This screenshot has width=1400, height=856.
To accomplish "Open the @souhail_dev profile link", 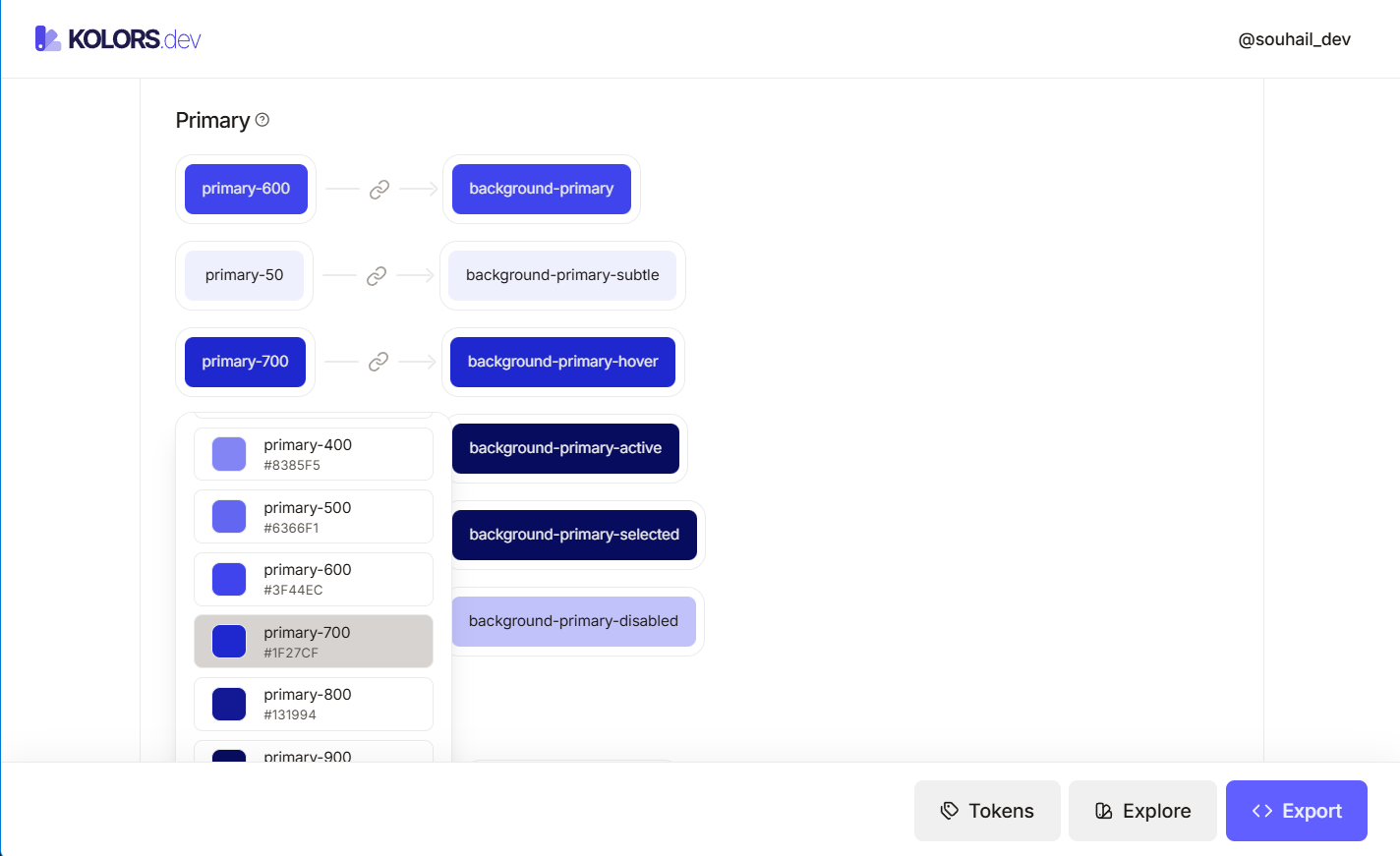I will pyautogui.click(x=1294, y=39).
